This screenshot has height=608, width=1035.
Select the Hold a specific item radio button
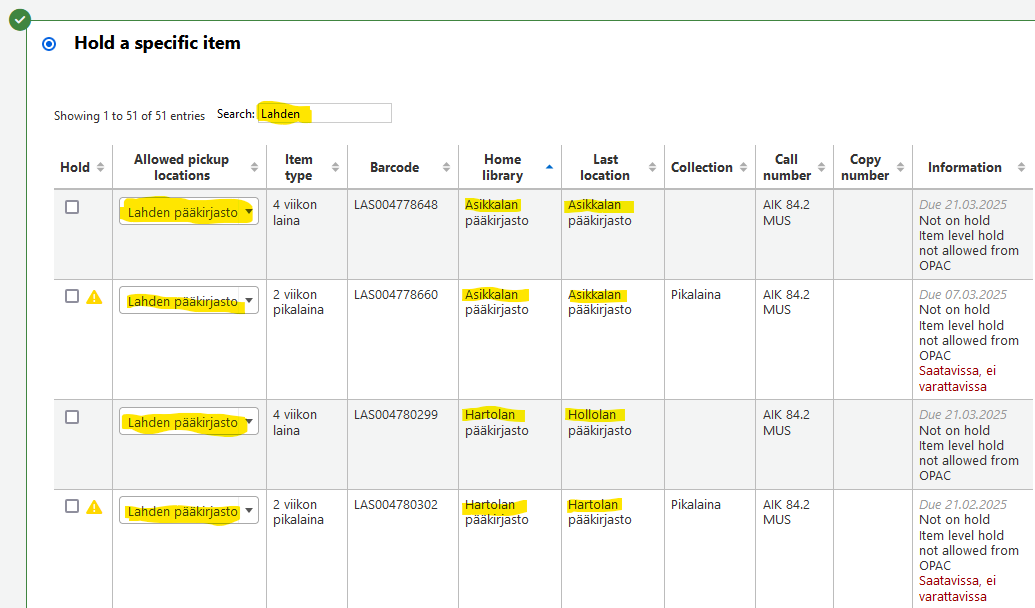(x=49, y=44)
